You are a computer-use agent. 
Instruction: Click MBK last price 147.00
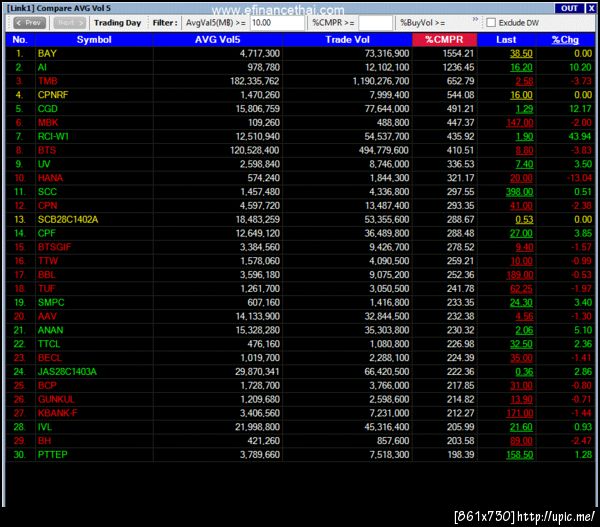(x=519, y=122)
